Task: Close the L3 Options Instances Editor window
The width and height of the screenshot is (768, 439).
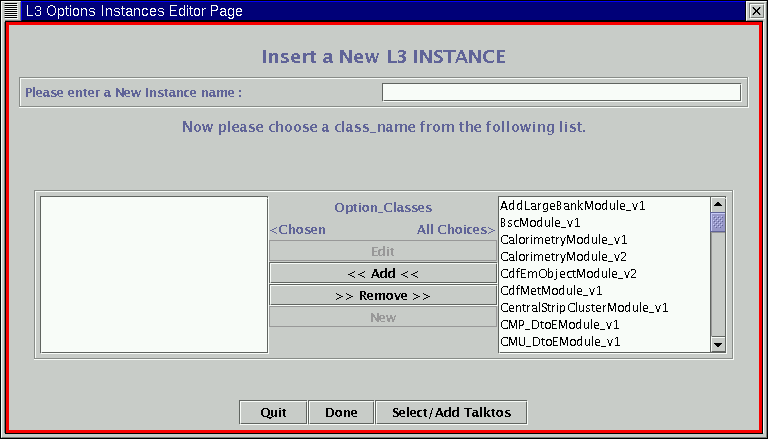Action: click(x=756, y=10)
